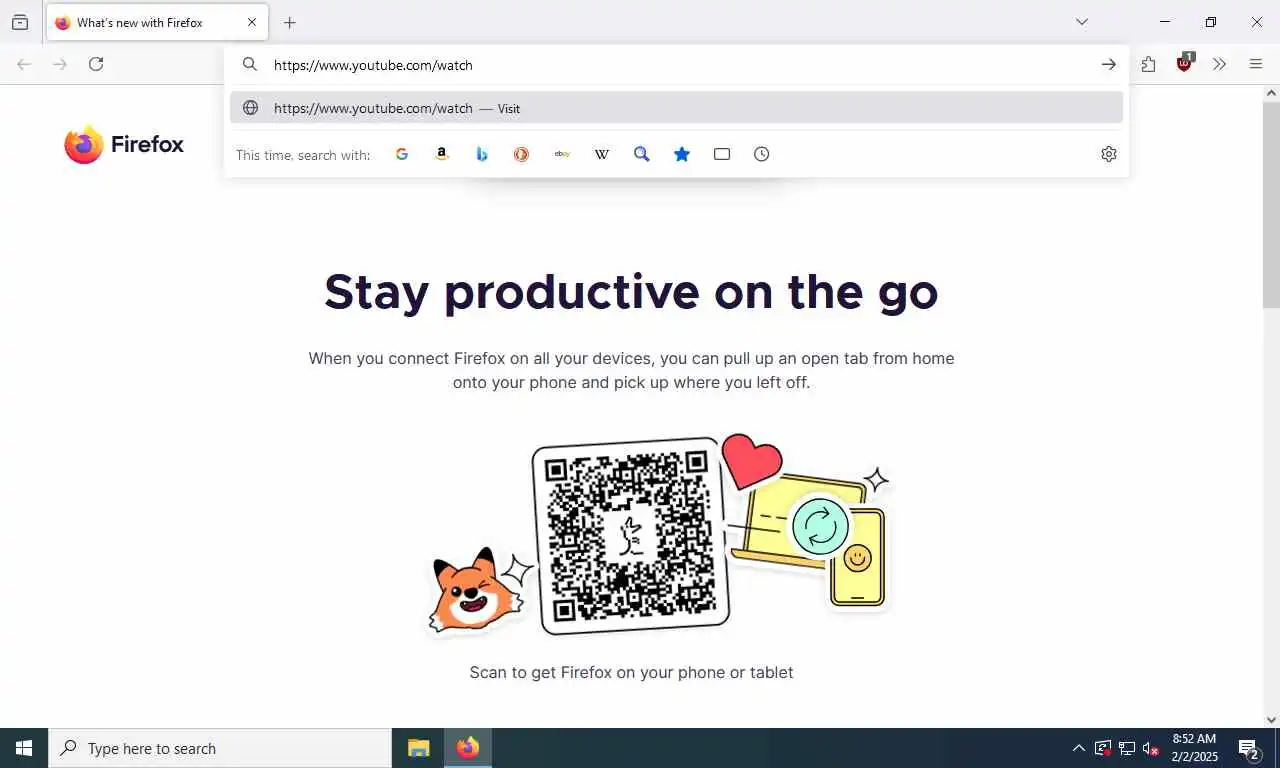
Task: Click the page scrollbar down arrow
Action: (x=1271, y=719)
